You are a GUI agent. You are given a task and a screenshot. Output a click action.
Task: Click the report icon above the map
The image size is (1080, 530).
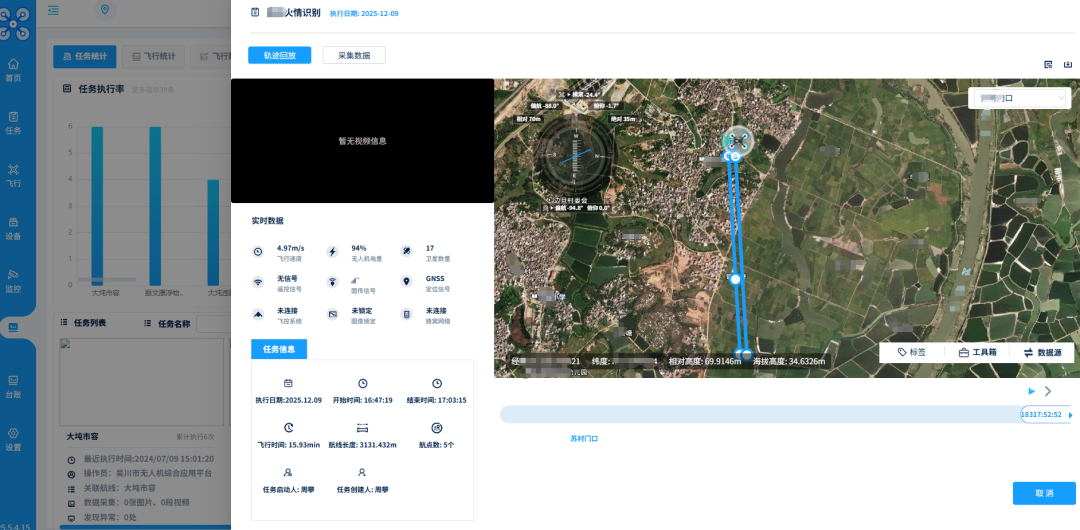pyautogui.click(x=1048, y=65)
